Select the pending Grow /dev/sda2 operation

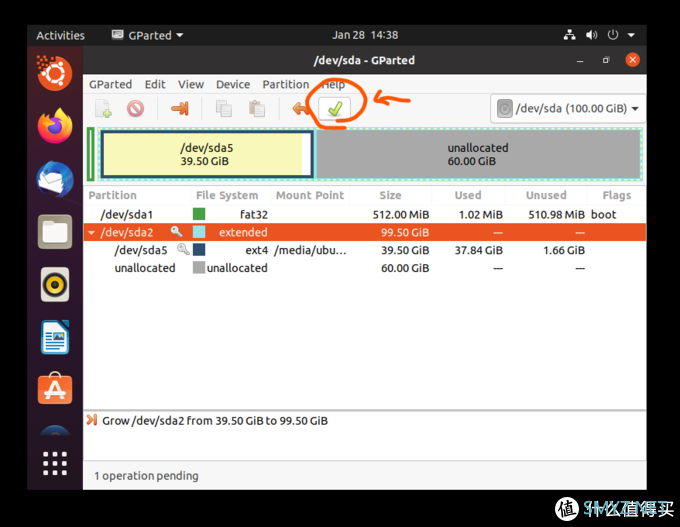[215, 421]
